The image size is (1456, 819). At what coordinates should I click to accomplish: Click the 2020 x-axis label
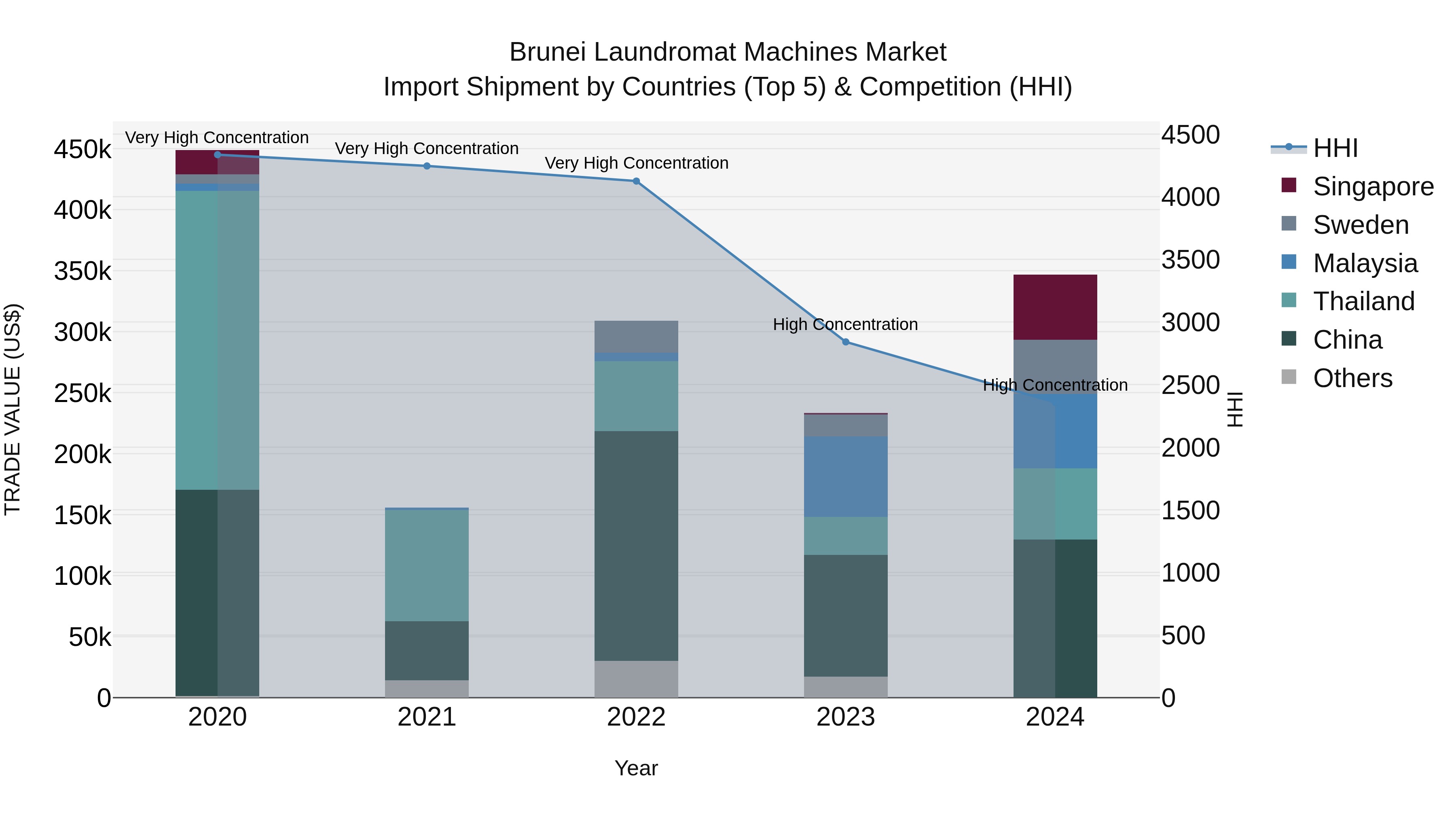218,717
